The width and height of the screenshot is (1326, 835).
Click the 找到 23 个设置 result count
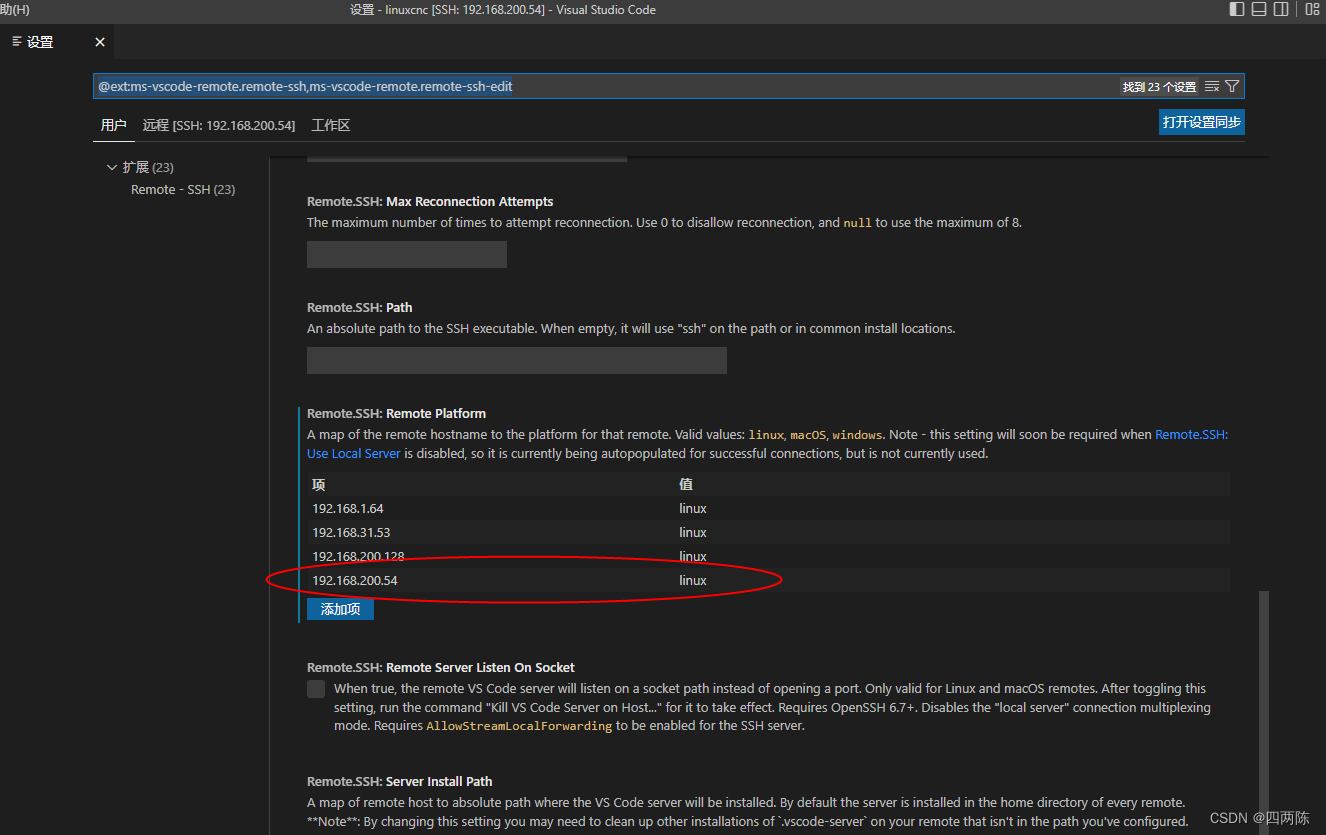point(1159,87)
